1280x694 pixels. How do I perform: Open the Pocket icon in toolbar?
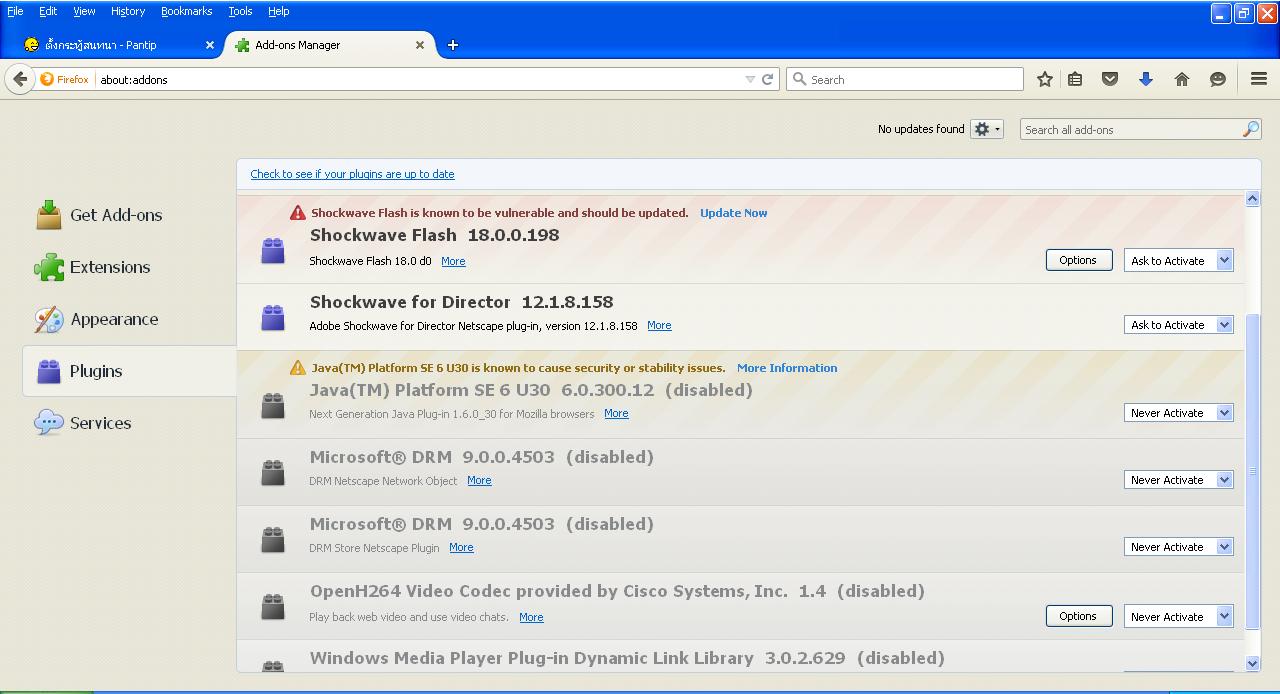1110,79
